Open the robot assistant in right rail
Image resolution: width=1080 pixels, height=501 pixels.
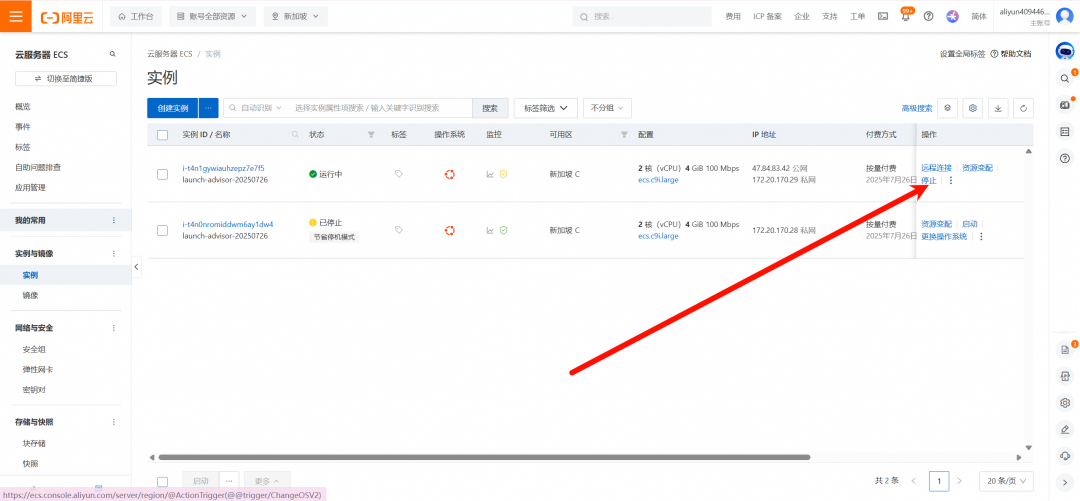tap(1064, 51)
